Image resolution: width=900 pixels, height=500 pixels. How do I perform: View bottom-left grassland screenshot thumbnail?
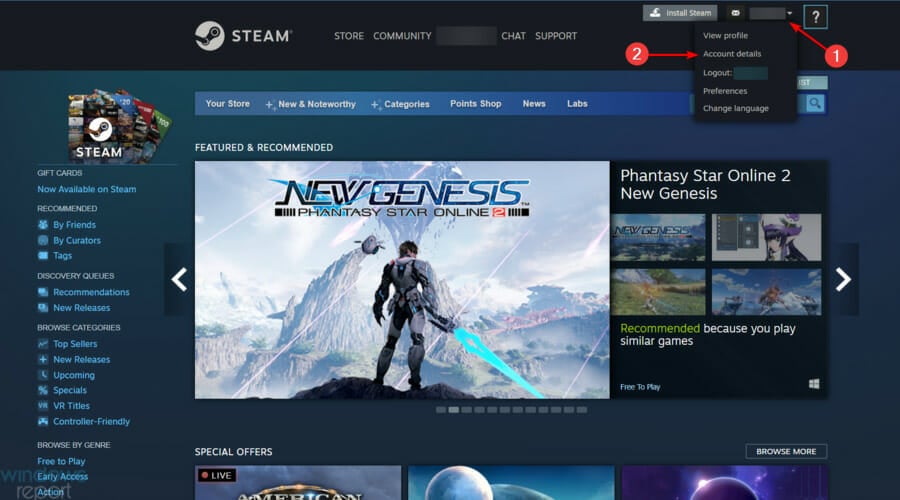[x=658, y=292]
